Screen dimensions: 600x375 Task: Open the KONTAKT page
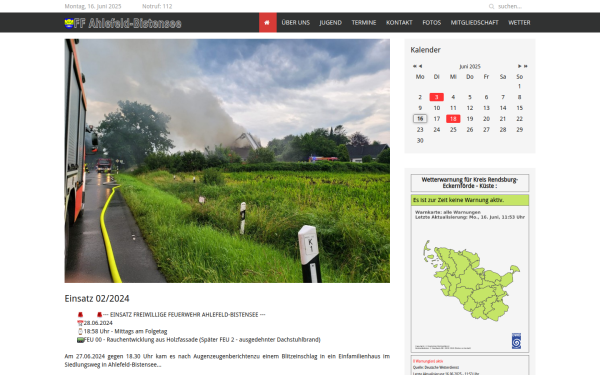pos(399,23)
